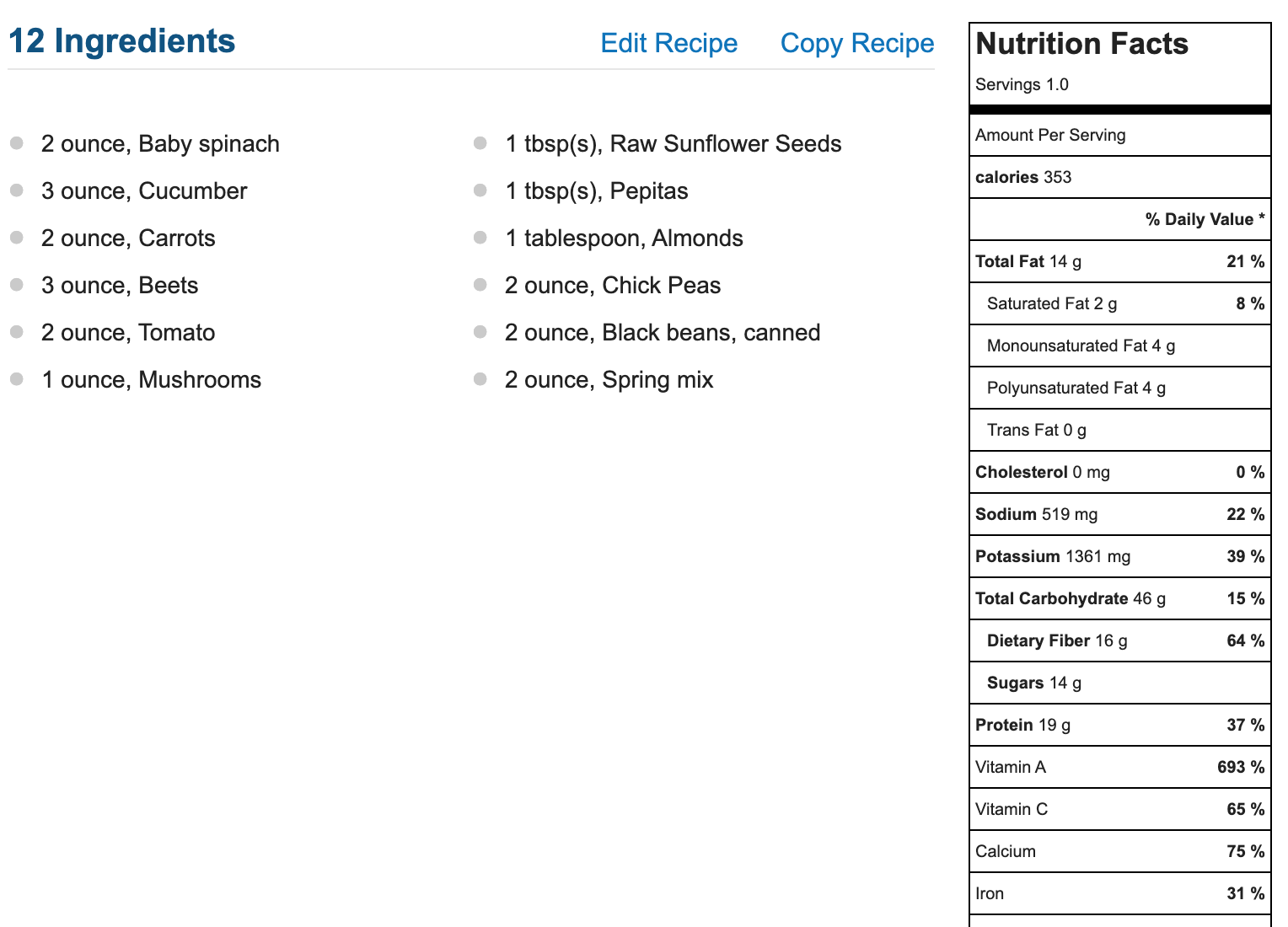
Task: Click the bullet beside Baby spinach
Action: click(x=16, y=143)
